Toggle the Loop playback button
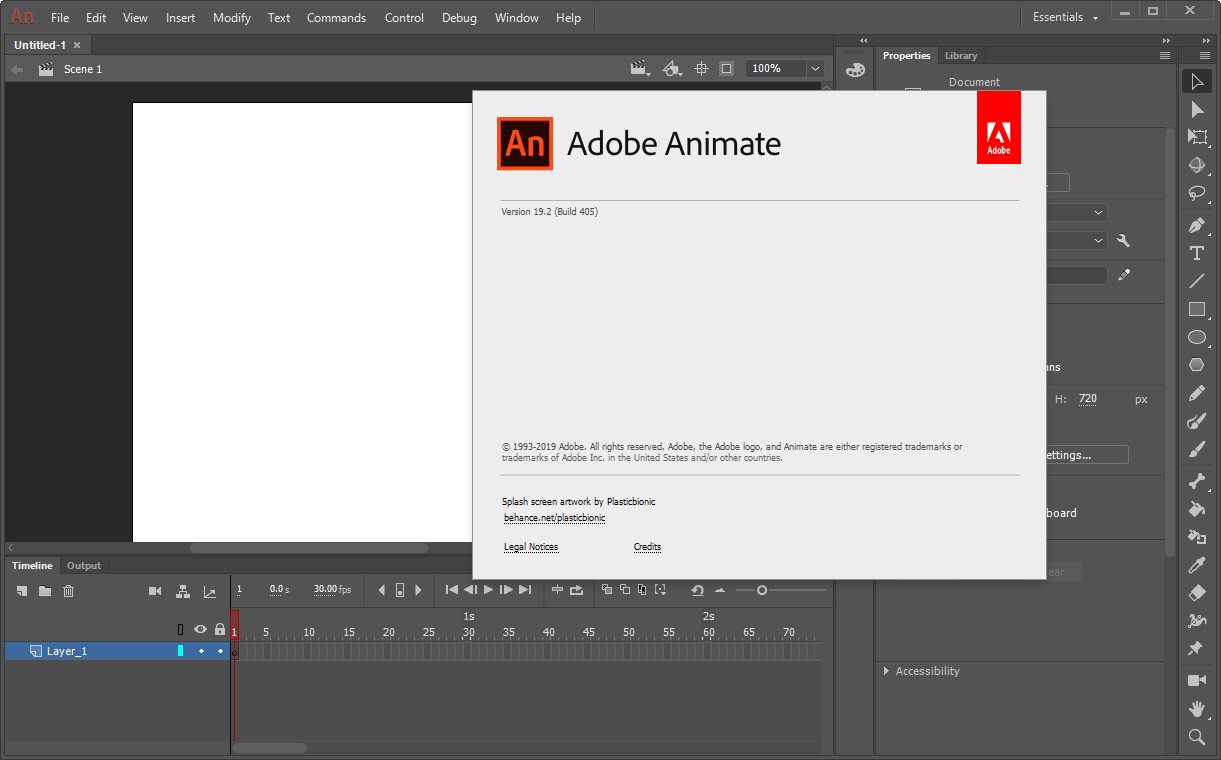 click(577, 590)
